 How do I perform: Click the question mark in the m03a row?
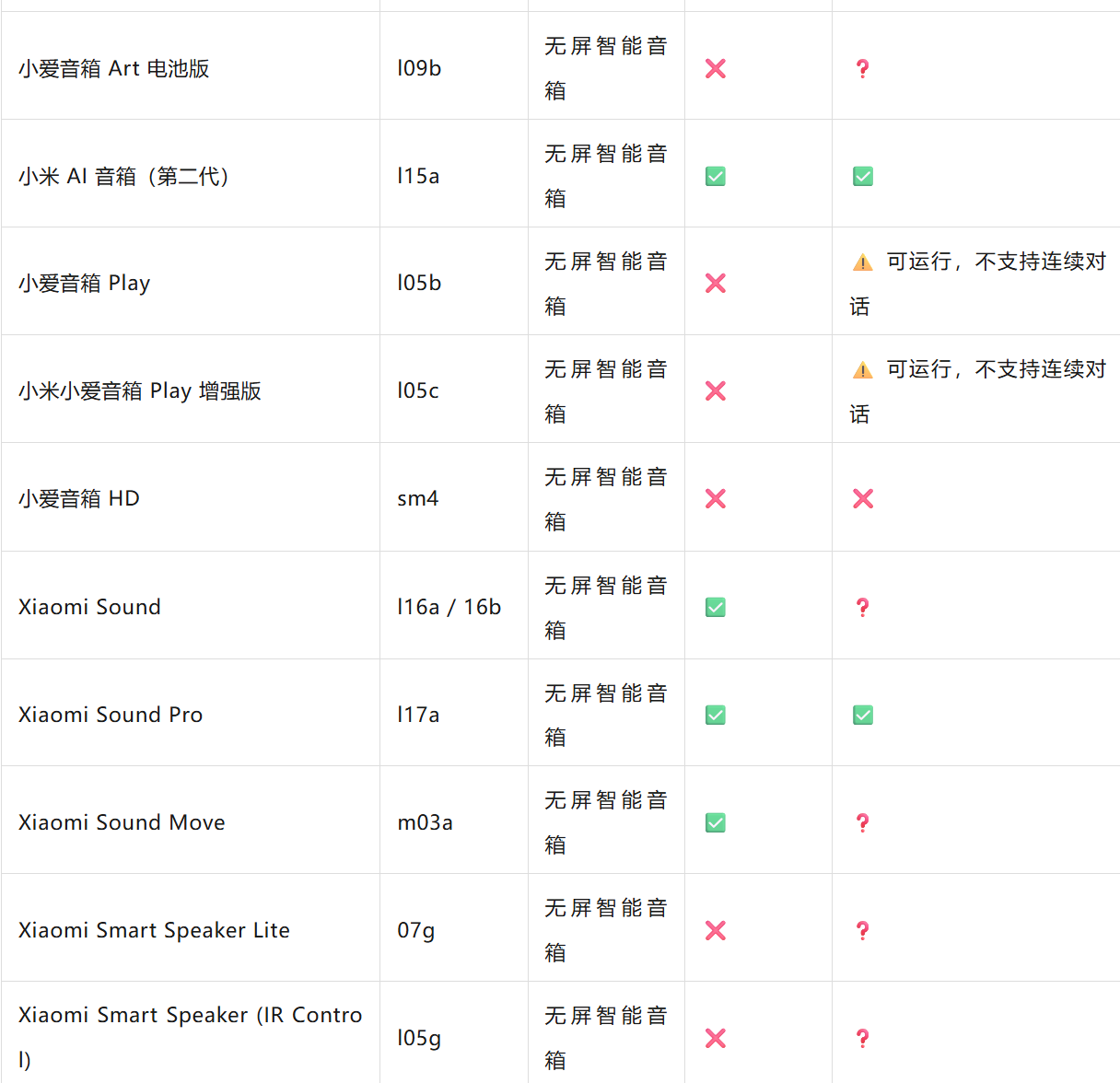863,822
